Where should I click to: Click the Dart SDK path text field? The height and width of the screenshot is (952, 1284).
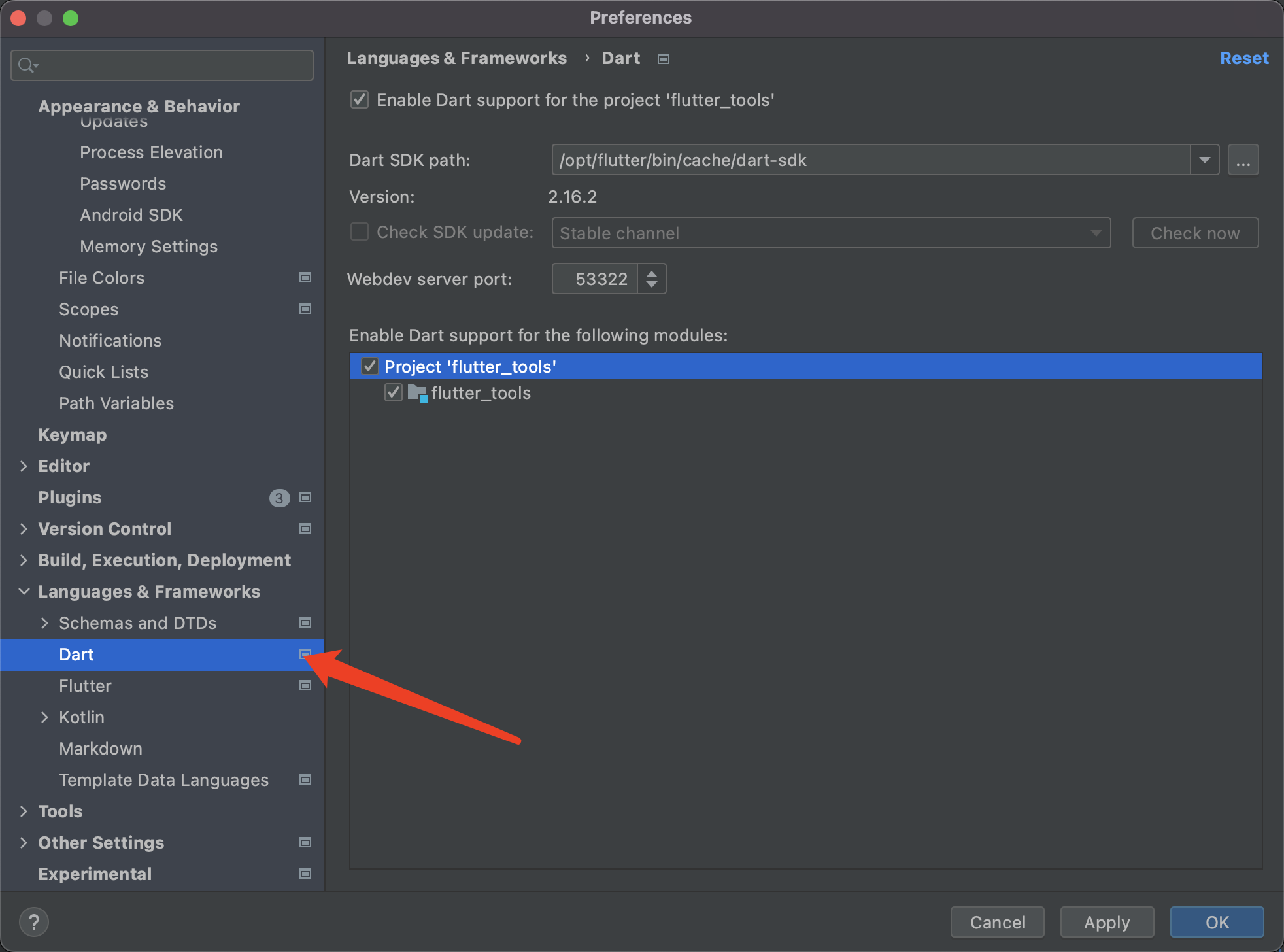pyautogui.click(x=871, y=160)
